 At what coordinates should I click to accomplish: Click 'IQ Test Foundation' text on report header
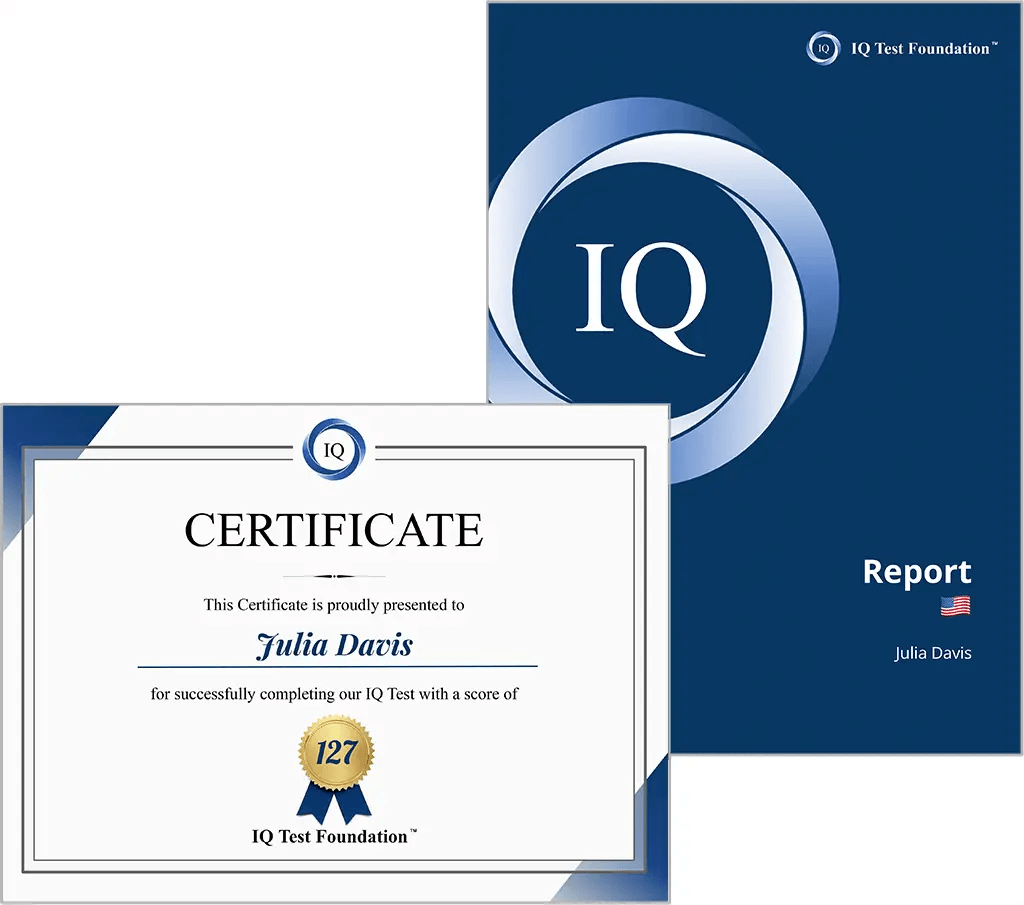[x=924, y=48]
